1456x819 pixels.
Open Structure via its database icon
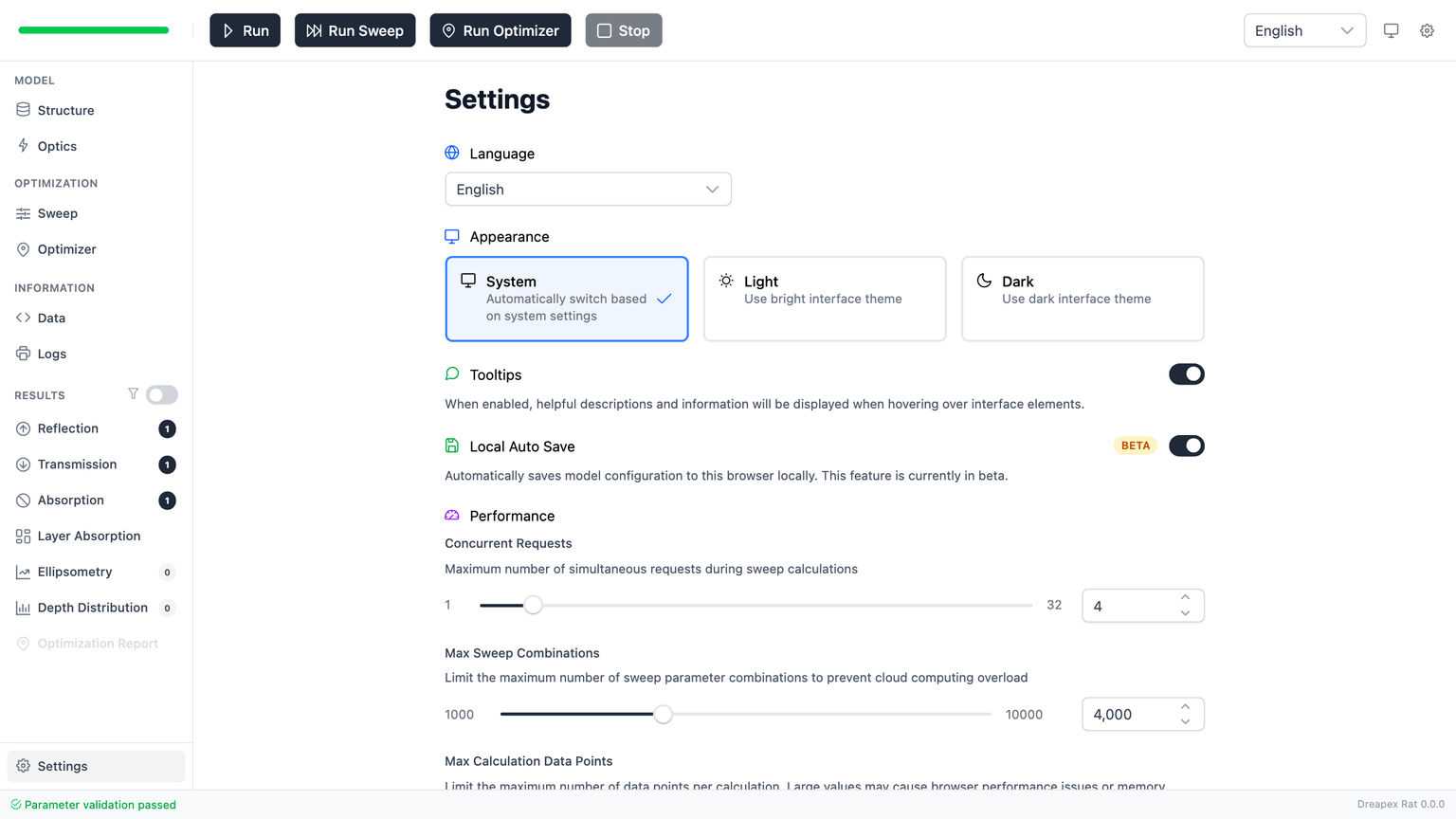pos(23,110)
